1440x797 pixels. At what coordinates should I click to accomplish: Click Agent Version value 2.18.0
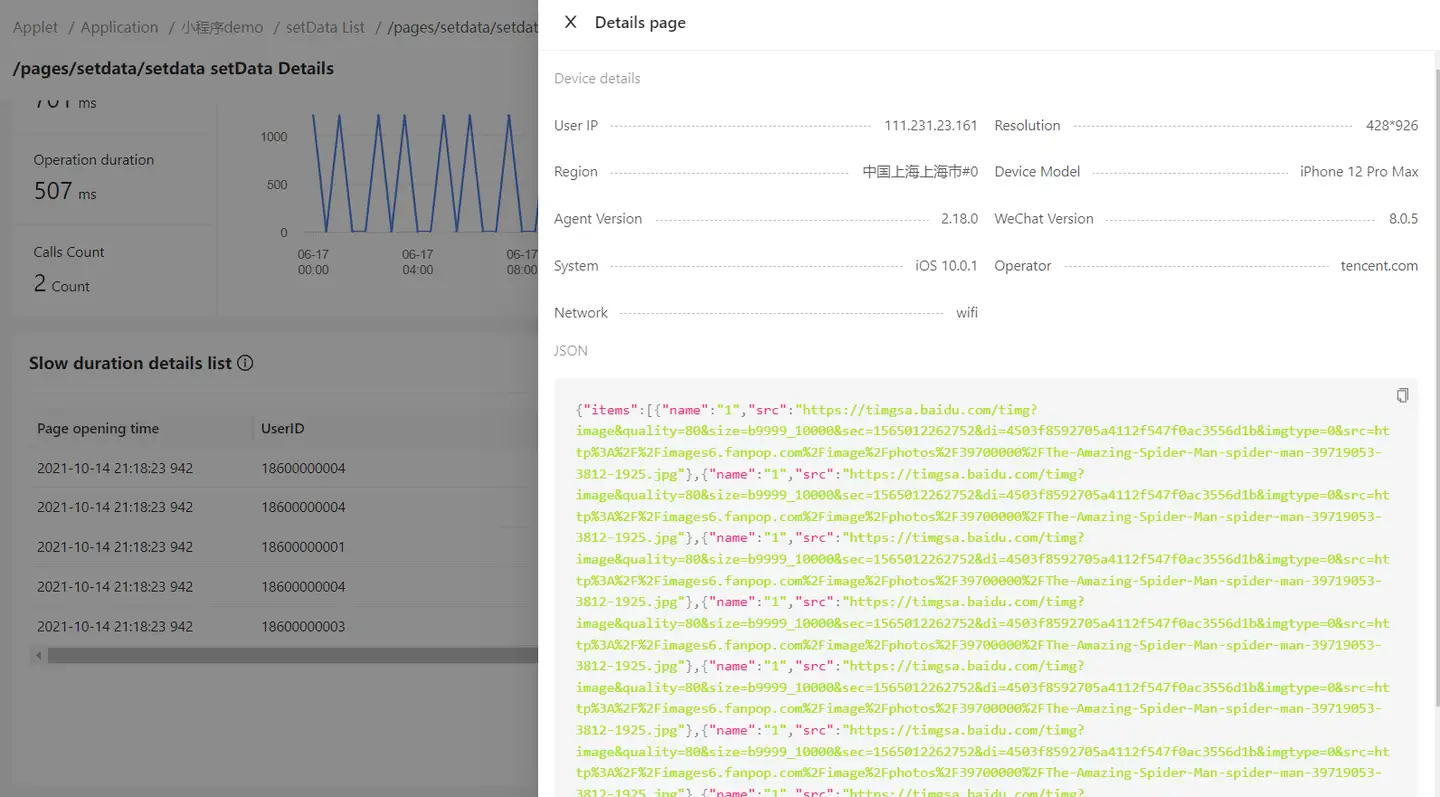coord(959,219)
